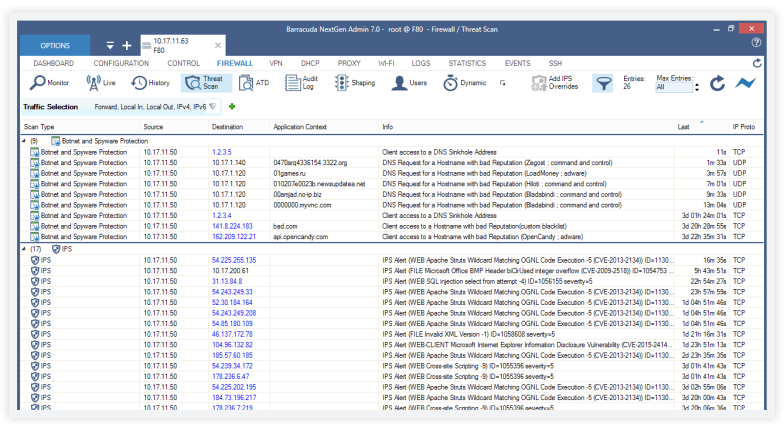Click the green plus to add filter
The width and height of the screenshot is (784, 424).
(232, 106)
